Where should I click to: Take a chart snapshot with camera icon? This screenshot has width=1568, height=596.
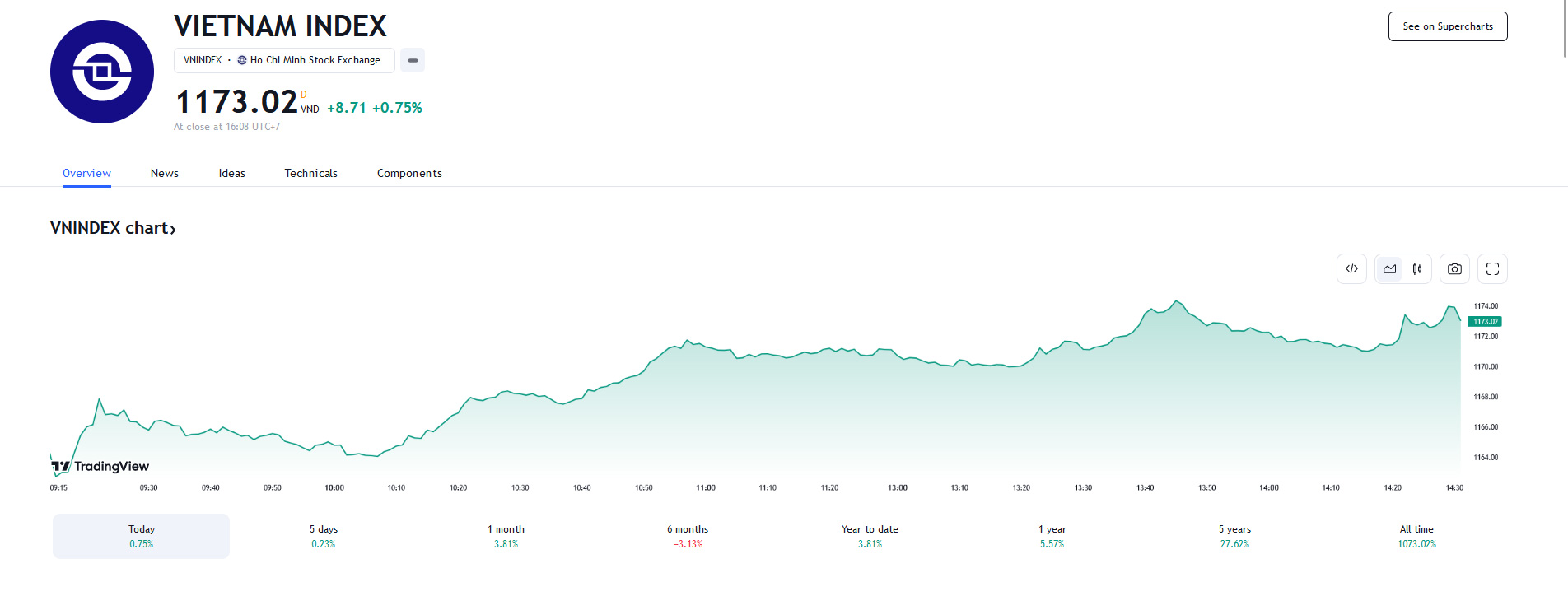1454,269
